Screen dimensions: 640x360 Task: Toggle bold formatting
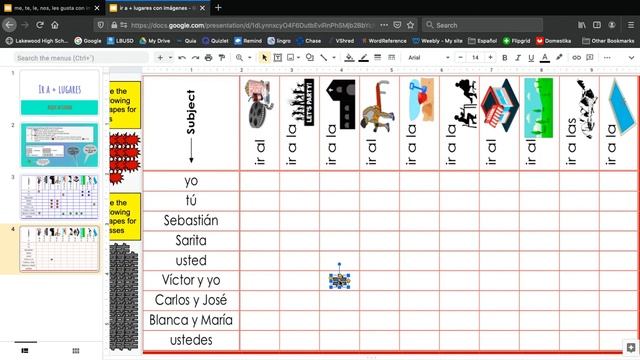click(x=505, y=58)
